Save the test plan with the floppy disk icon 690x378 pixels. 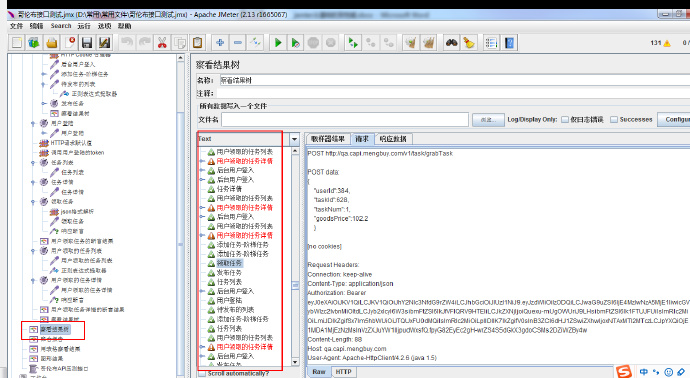(87, 43)
